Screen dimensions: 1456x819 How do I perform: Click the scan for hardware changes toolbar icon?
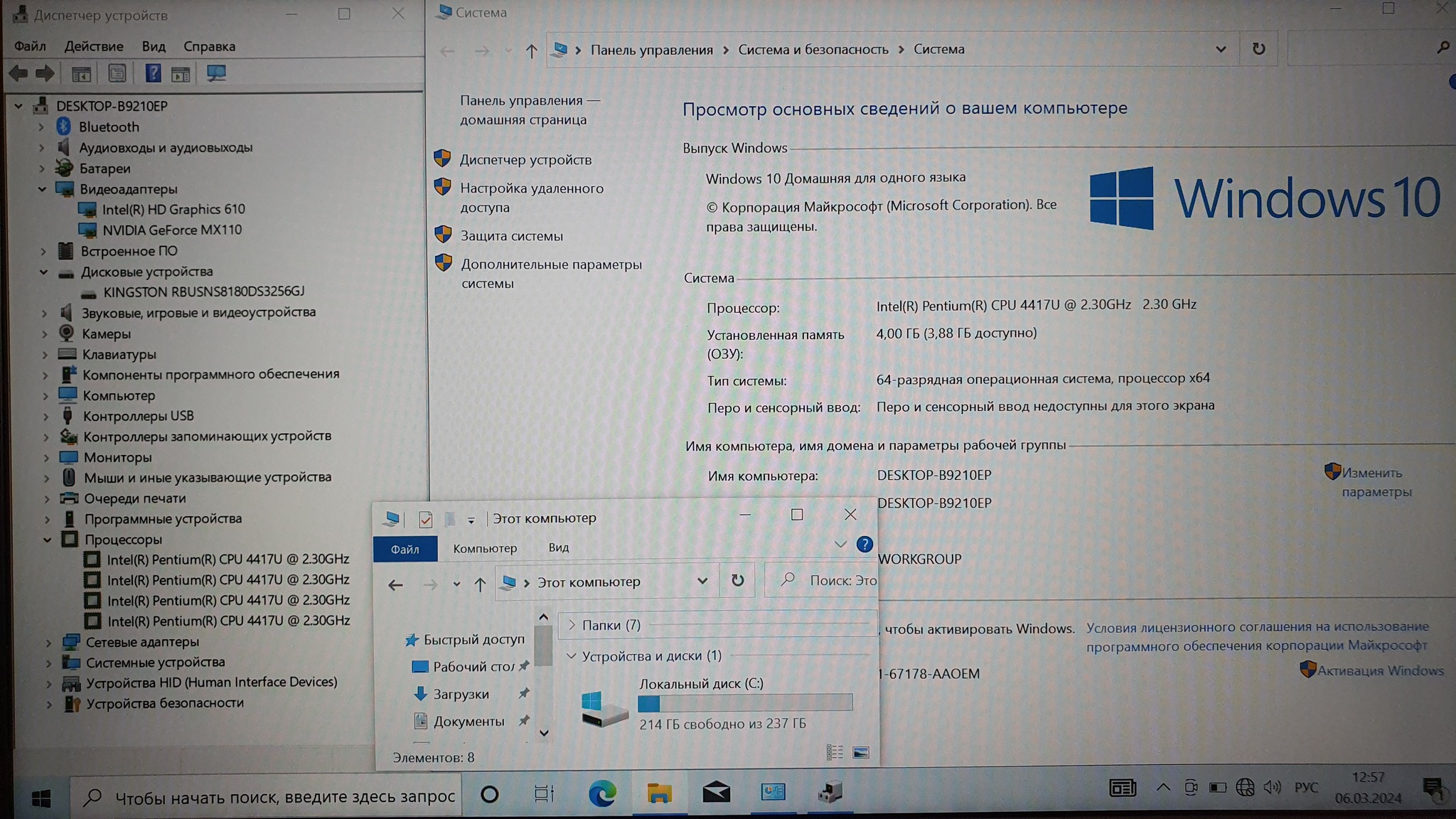(x=216, y=73)
